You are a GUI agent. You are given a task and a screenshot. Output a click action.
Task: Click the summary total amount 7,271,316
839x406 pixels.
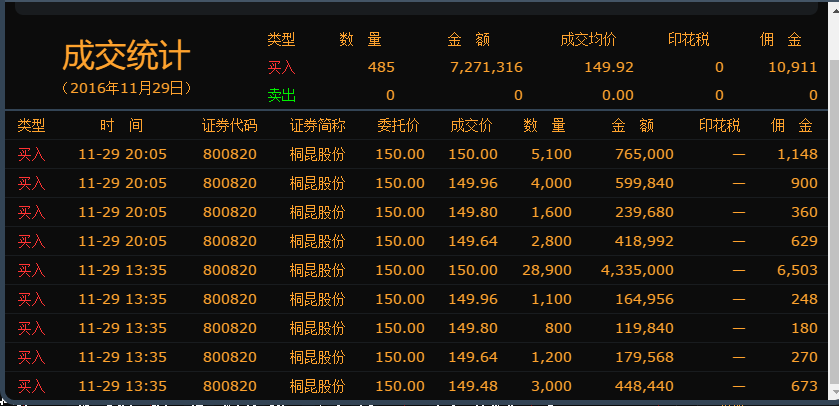486,67
